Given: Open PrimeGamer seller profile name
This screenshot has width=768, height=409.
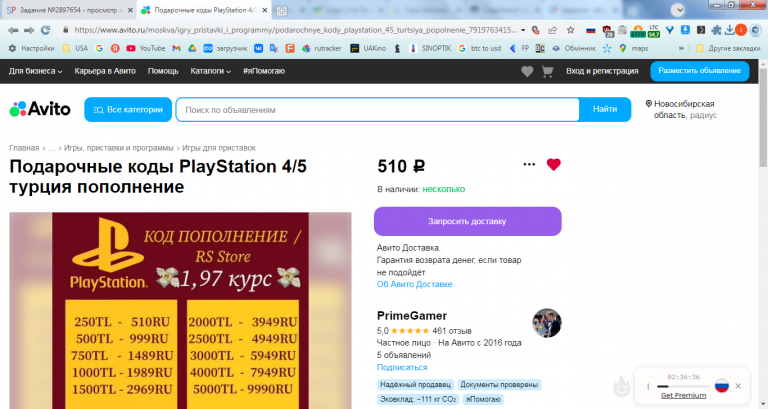Looking at the screenshot, I should [x=412, y=316].
